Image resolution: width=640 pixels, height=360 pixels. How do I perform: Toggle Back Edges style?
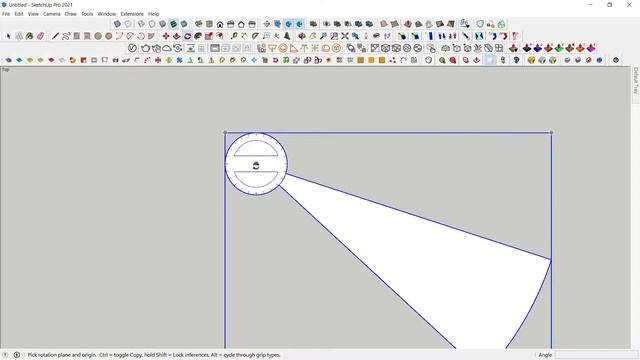coord(128,24)
